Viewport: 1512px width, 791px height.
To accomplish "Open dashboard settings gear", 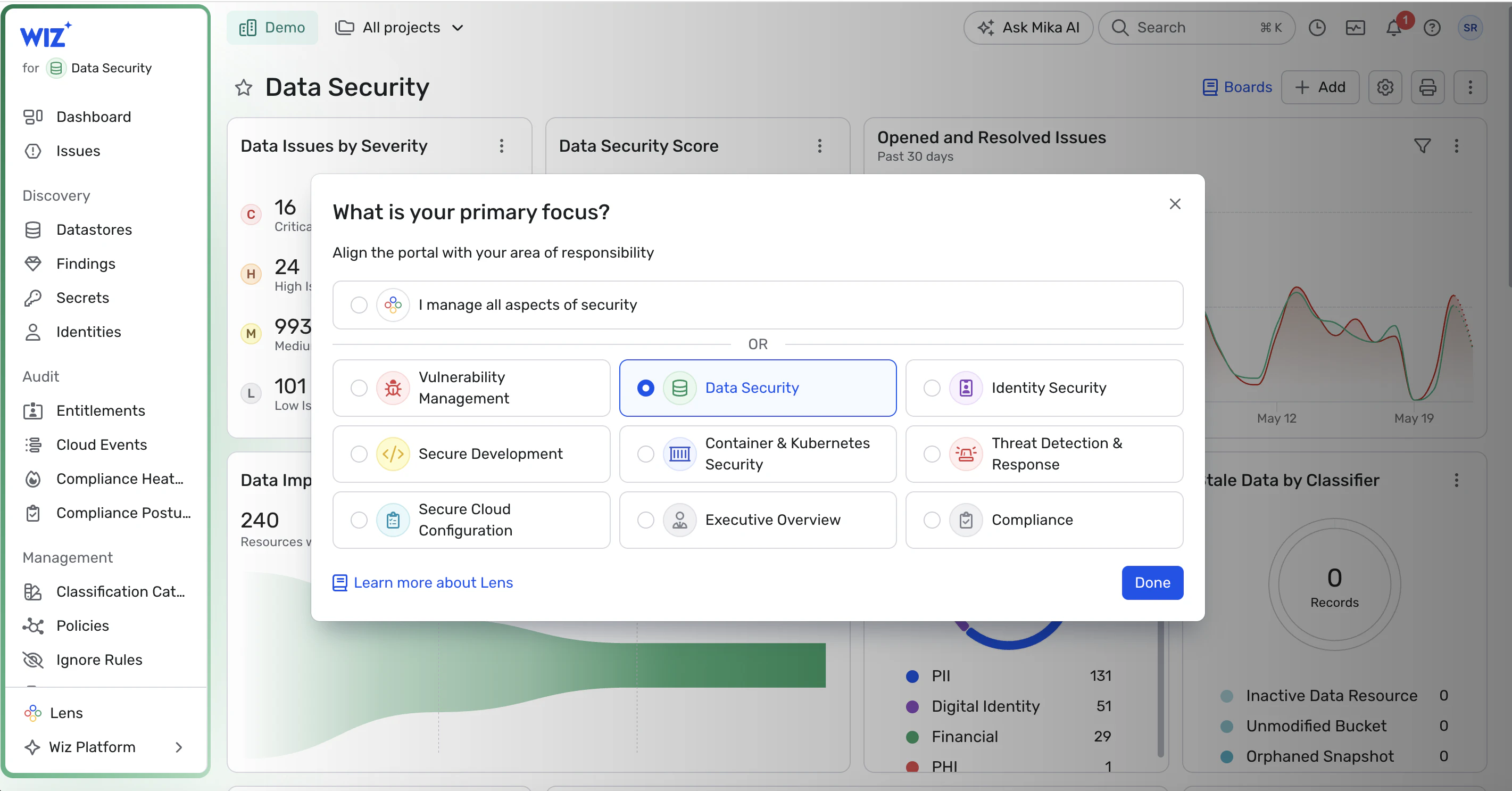I will pos(1385,87).
